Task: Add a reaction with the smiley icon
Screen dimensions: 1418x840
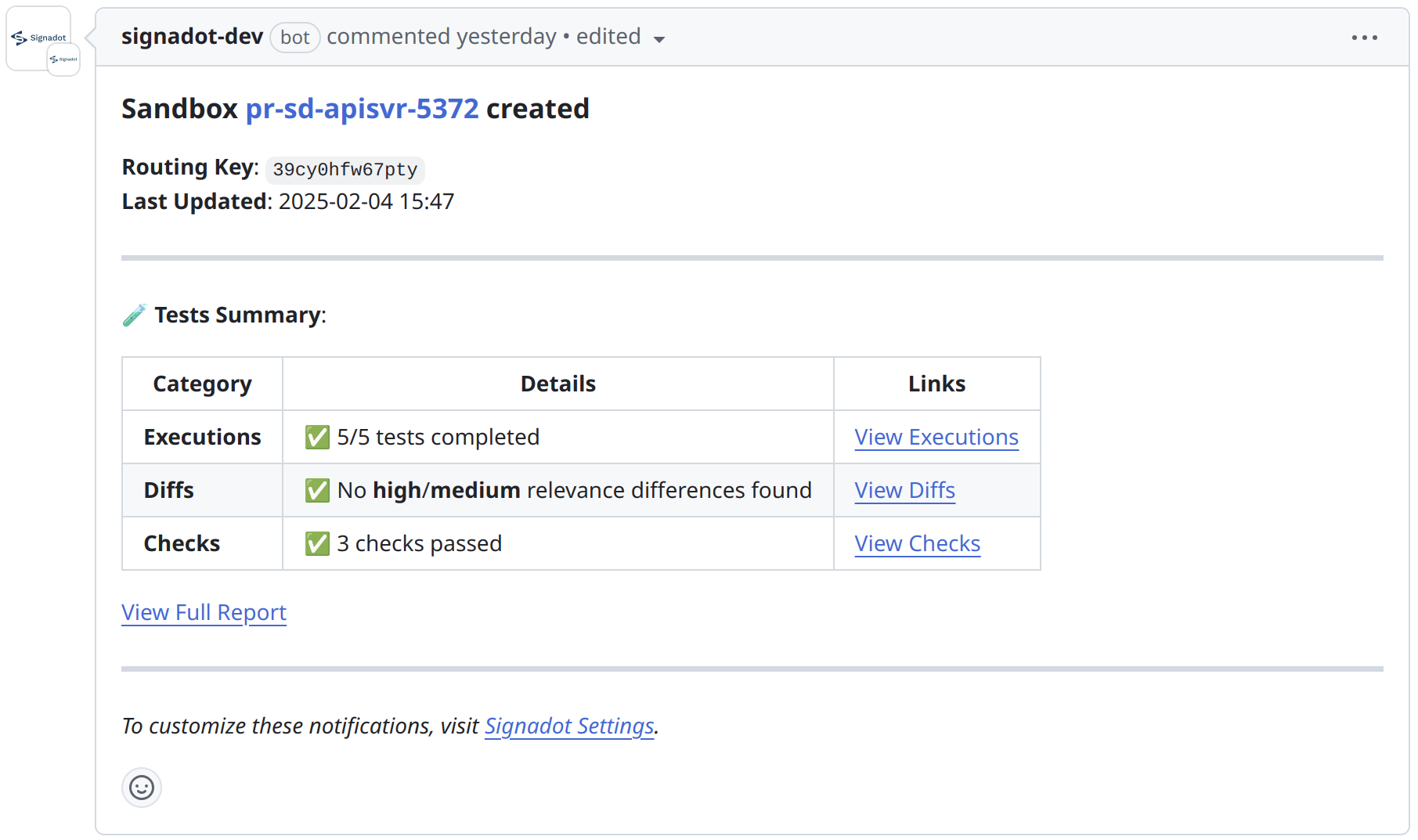Action: 142,787
